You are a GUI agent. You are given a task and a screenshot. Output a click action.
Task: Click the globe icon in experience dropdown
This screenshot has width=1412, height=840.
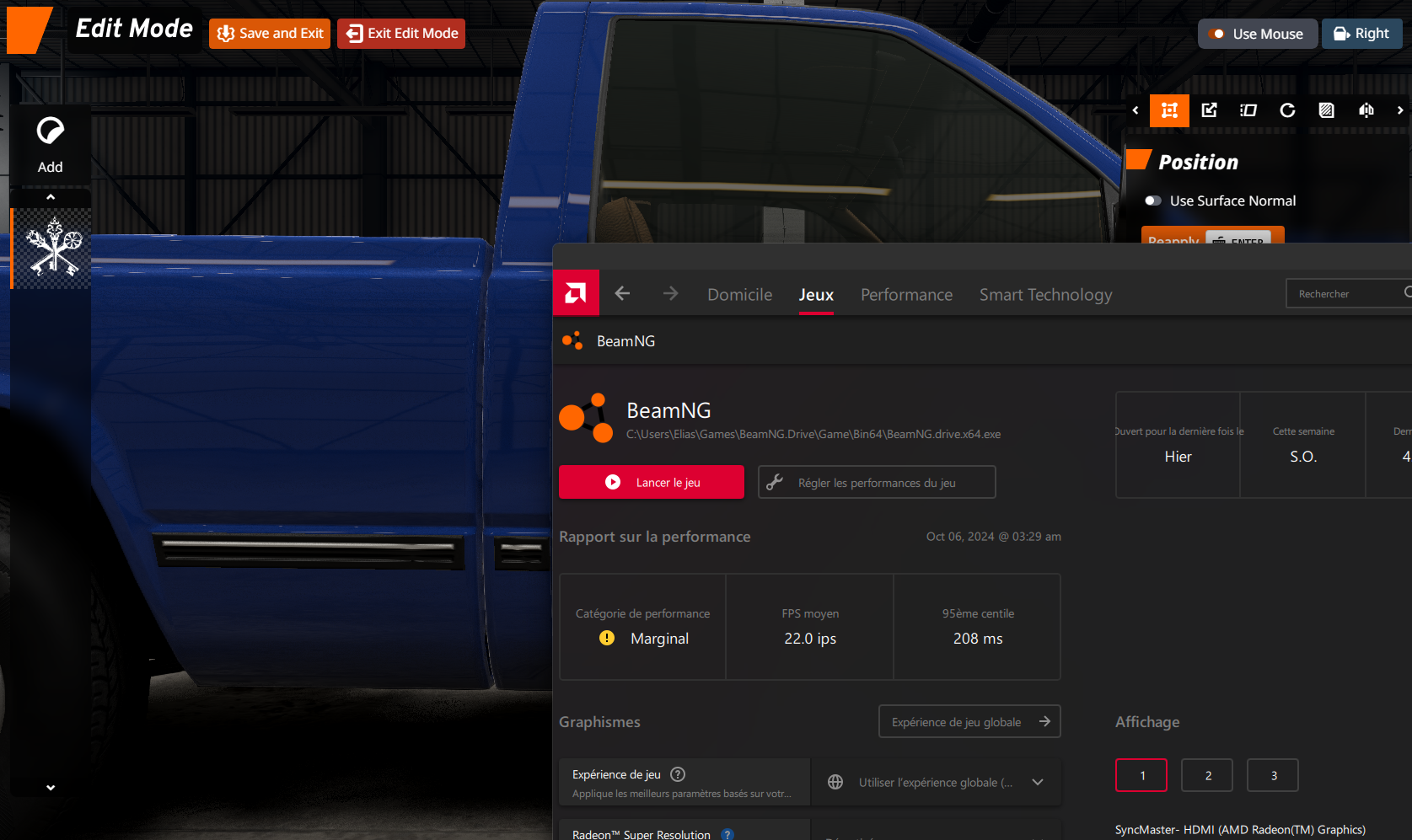pyautogui.click(x=835, y=782)
